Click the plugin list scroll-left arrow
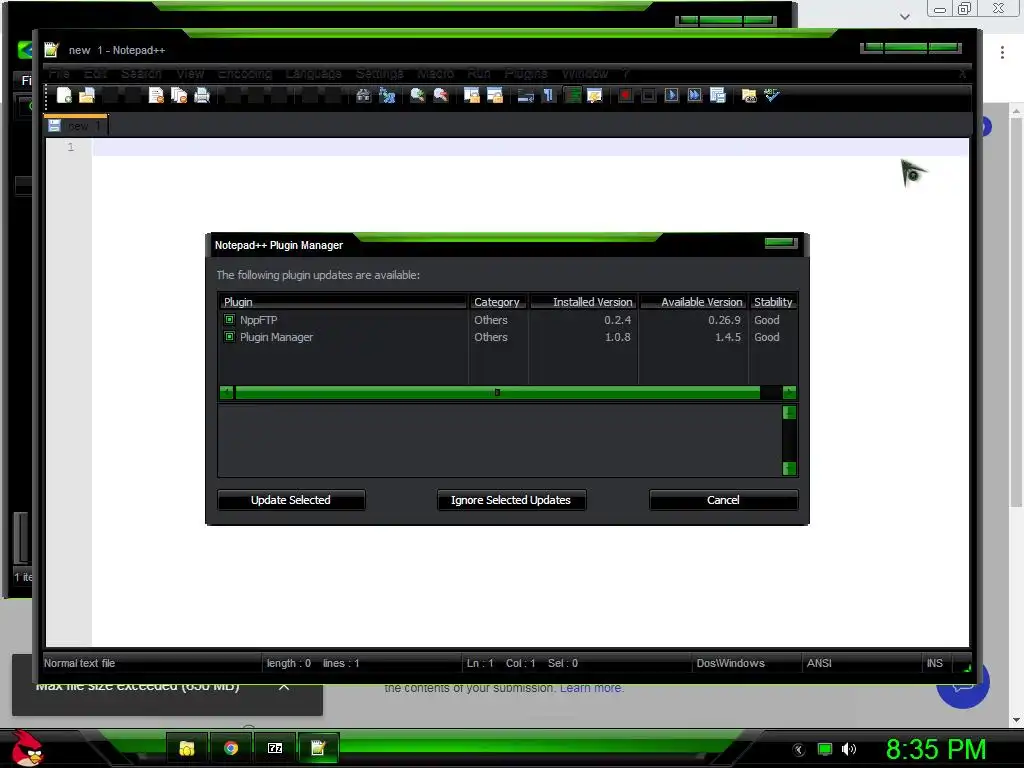This screenshot has width=1024, height=768. pyautogui.click(x=227, y=392)
